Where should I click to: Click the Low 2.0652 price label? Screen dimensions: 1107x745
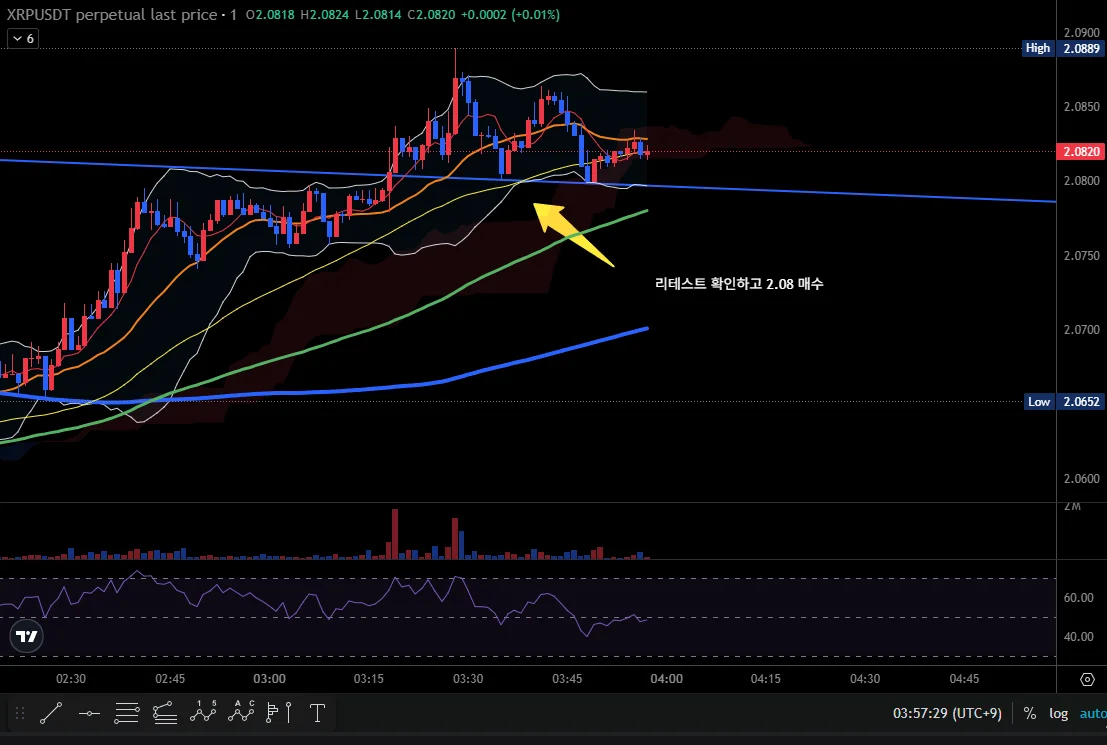pos(1063,401)
